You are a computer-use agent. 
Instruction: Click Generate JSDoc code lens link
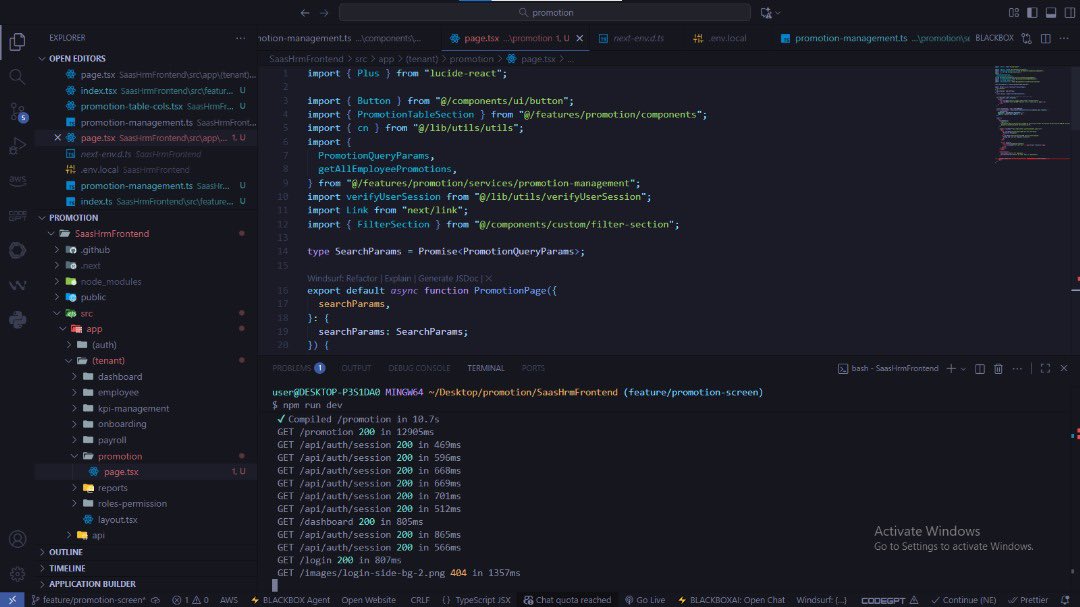coord(448,278)
